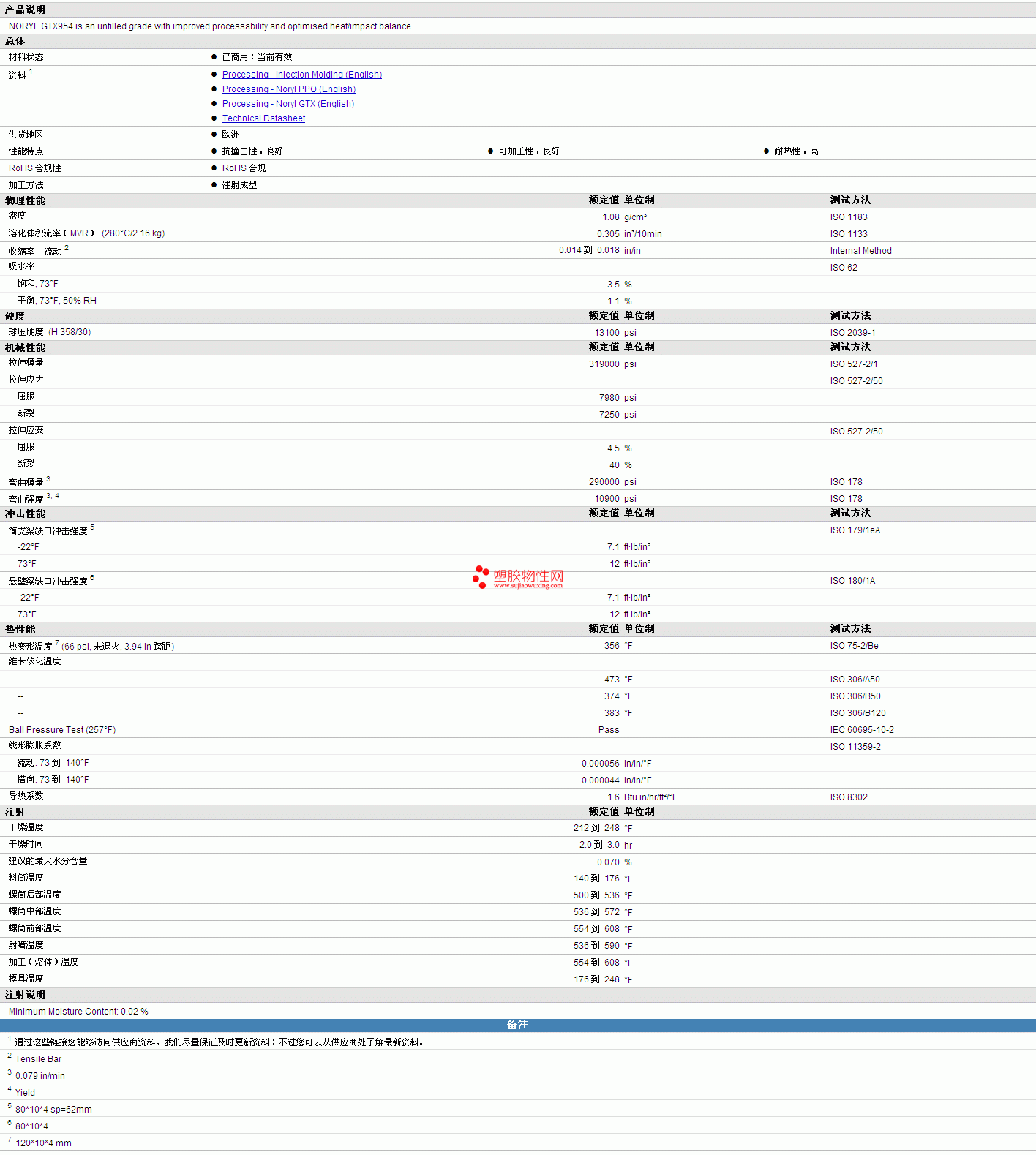Select ISO 306/A50 test method
This screenshot has width=1036, height=1155.
(855, 680)
